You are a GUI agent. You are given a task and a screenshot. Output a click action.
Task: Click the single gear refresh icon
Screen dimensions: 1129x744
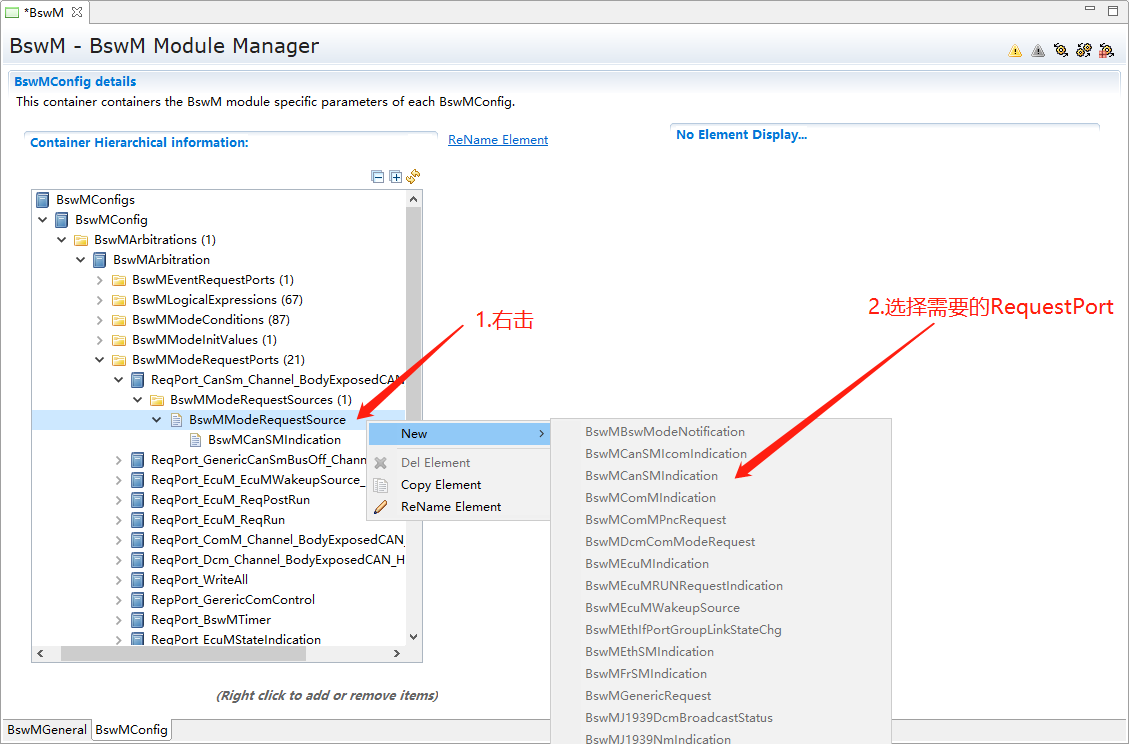point(1061,50)
